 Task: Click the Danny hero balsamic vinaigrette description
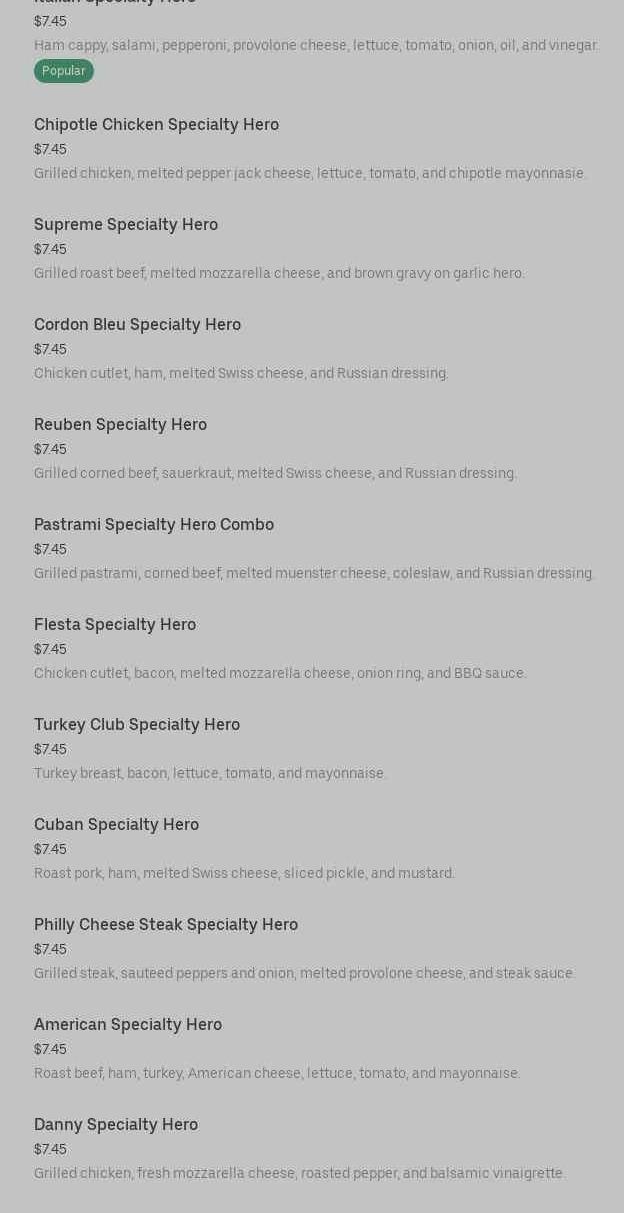click(299, 1173)
